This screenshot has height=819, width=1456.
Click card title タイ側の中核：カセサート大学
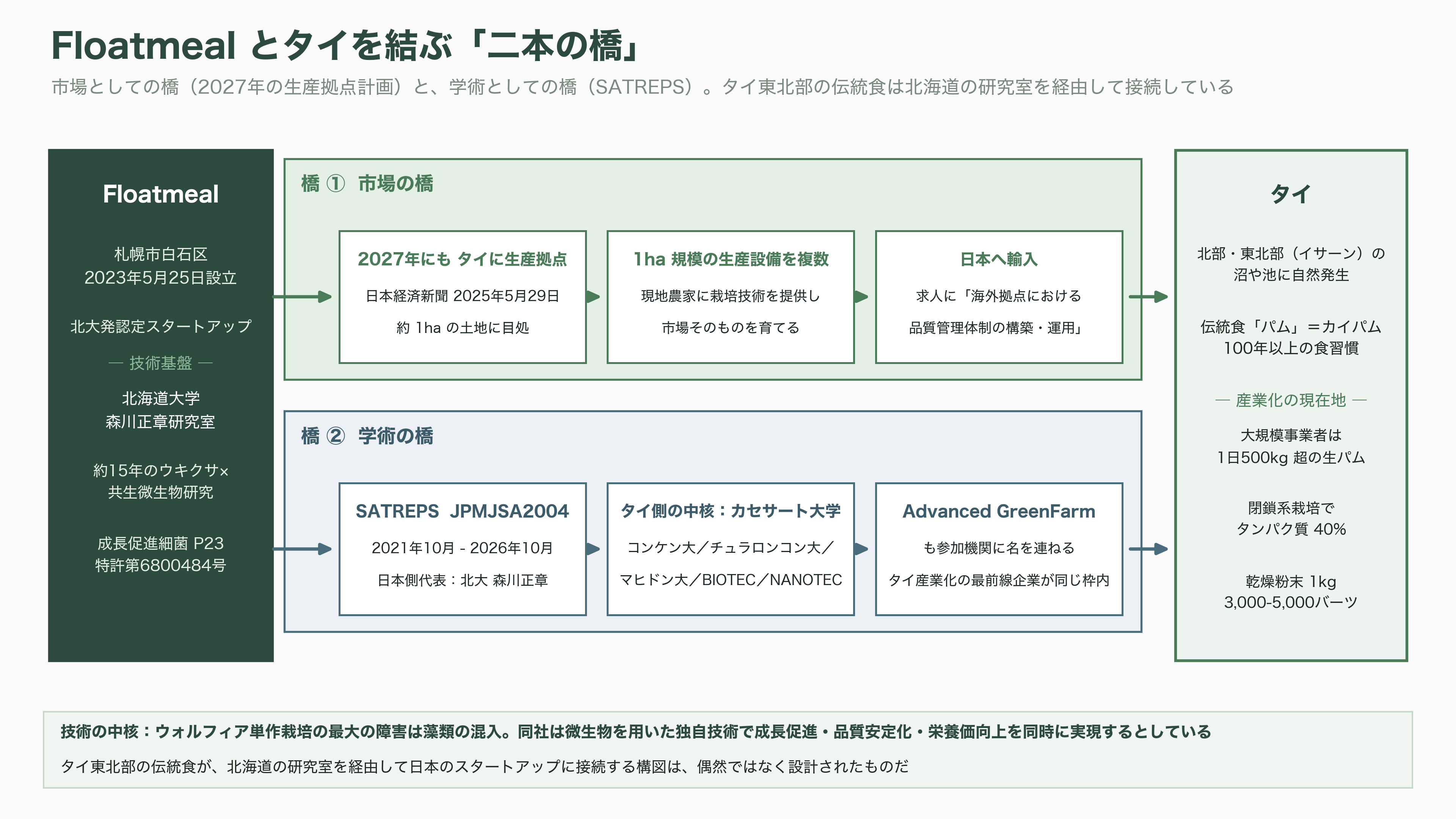coord(731,511)
